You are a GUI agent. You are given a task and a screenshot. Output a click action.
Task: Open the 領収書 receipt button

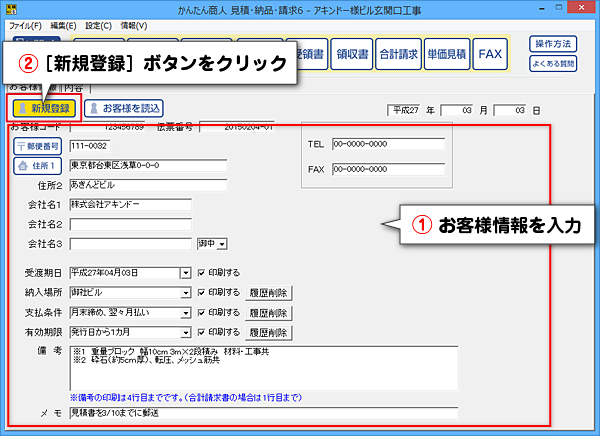point(353,53)
